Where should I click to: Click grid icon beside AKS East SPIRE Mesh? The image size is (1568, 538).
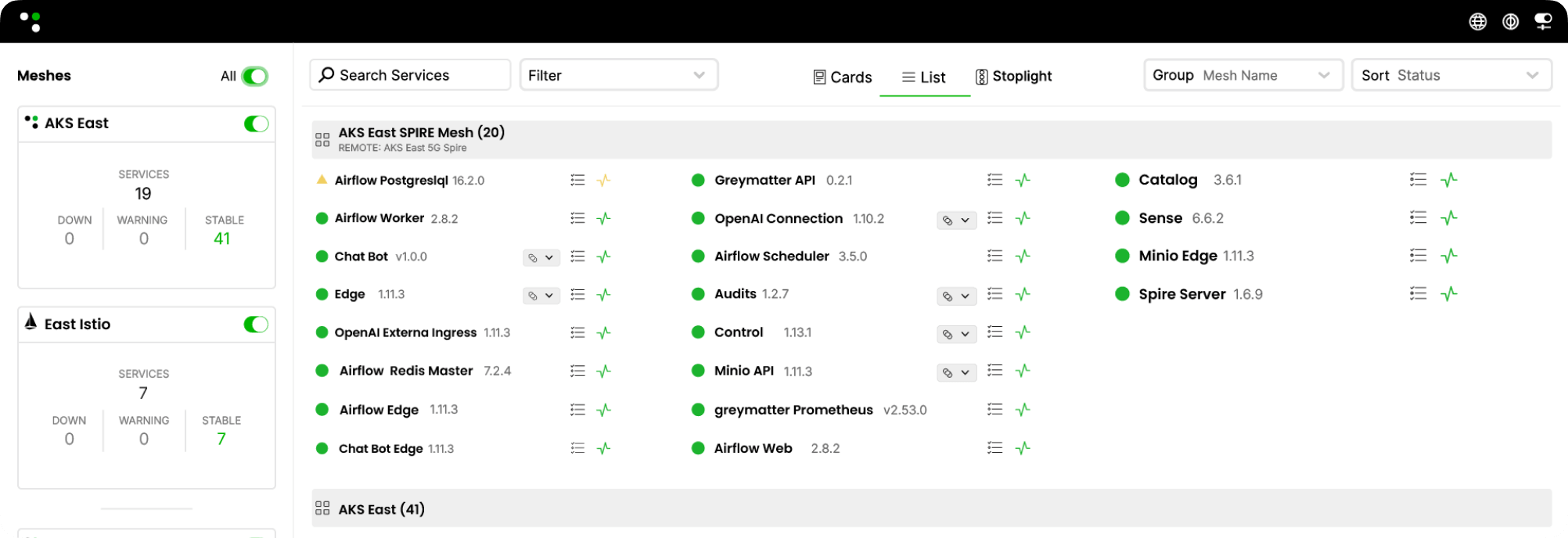[322, 140]
